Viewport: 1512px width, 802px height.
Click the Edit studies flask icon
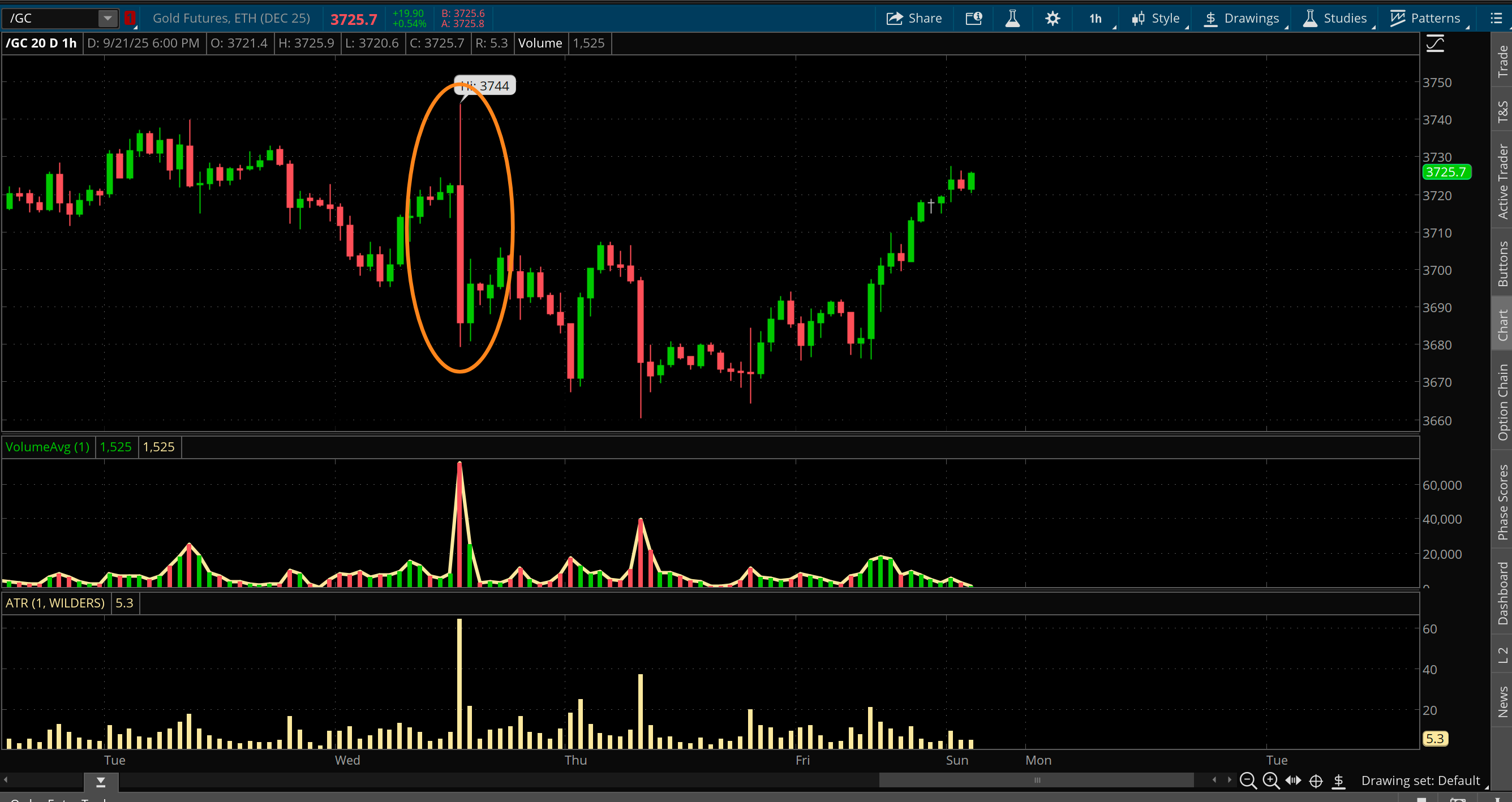(1012, 18)
